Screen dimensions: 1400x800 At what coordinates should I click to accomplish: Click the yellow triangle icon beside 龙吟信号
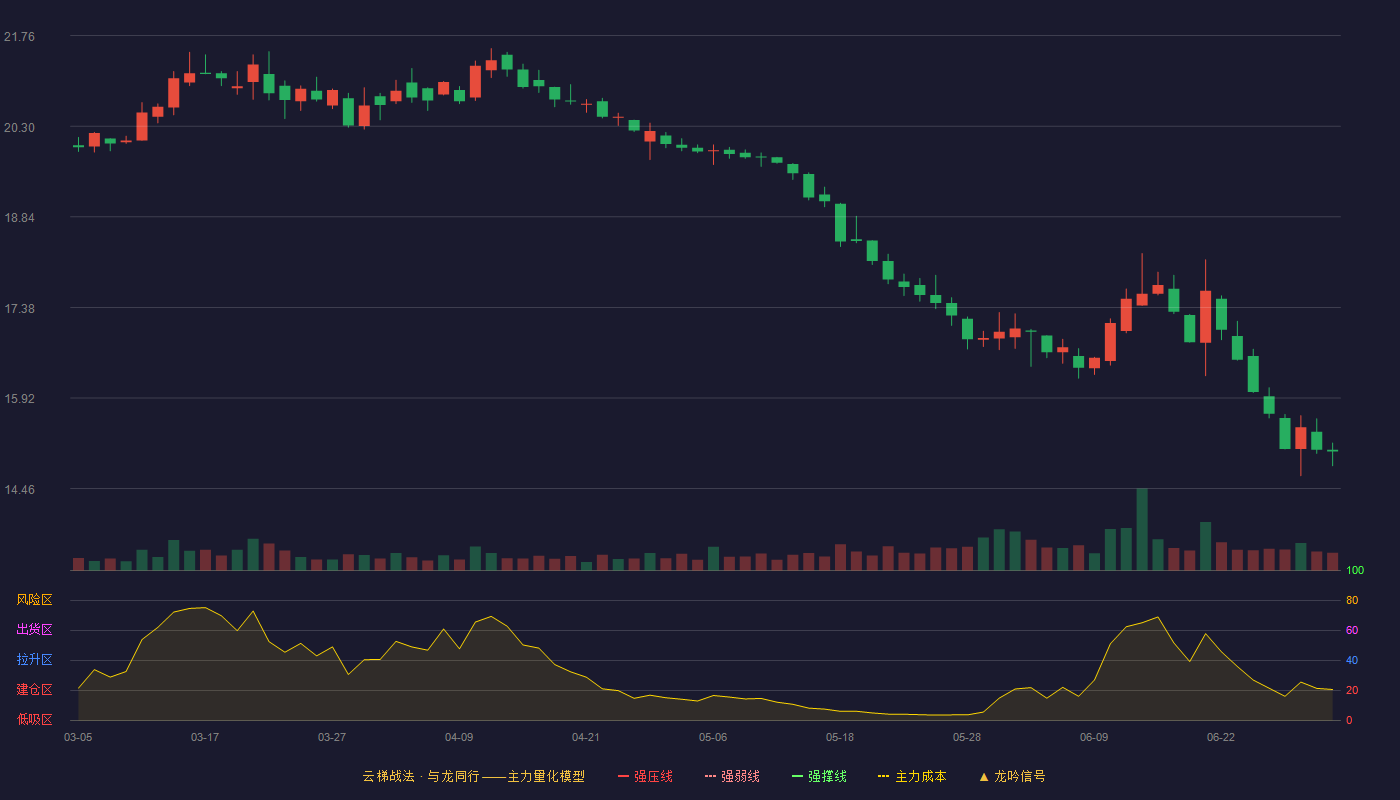pyautogui.click(x=983, y=776)
